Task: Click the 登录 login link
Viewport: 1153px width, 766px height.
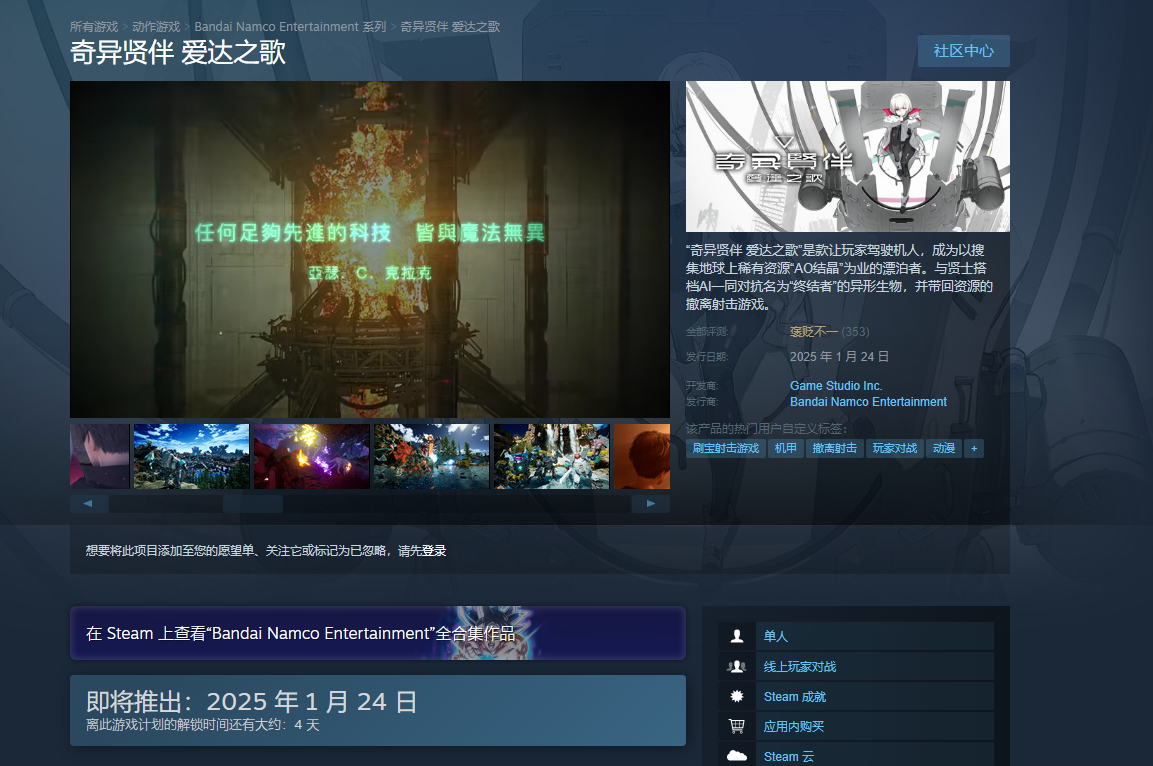Action: tap(433, 551)
